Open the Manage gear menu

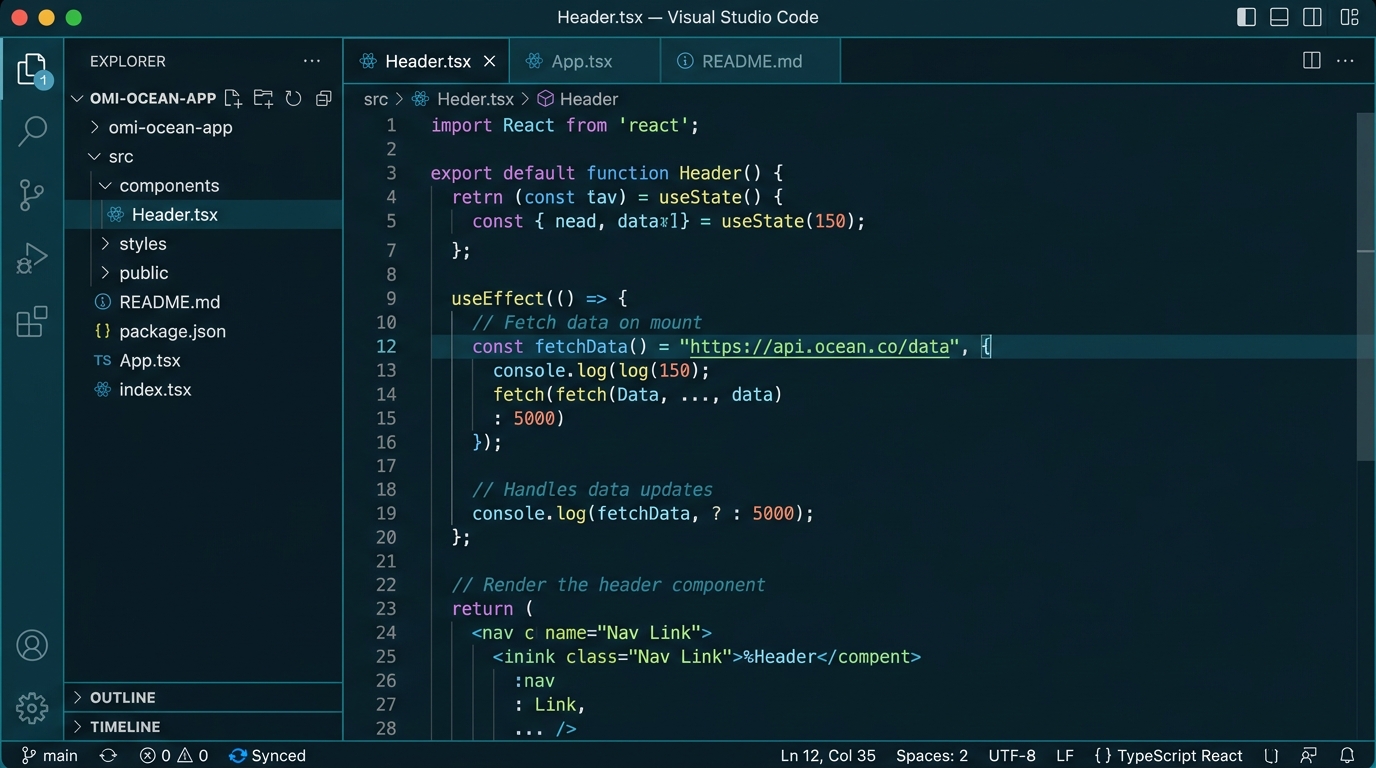click(x=32, y=708)
